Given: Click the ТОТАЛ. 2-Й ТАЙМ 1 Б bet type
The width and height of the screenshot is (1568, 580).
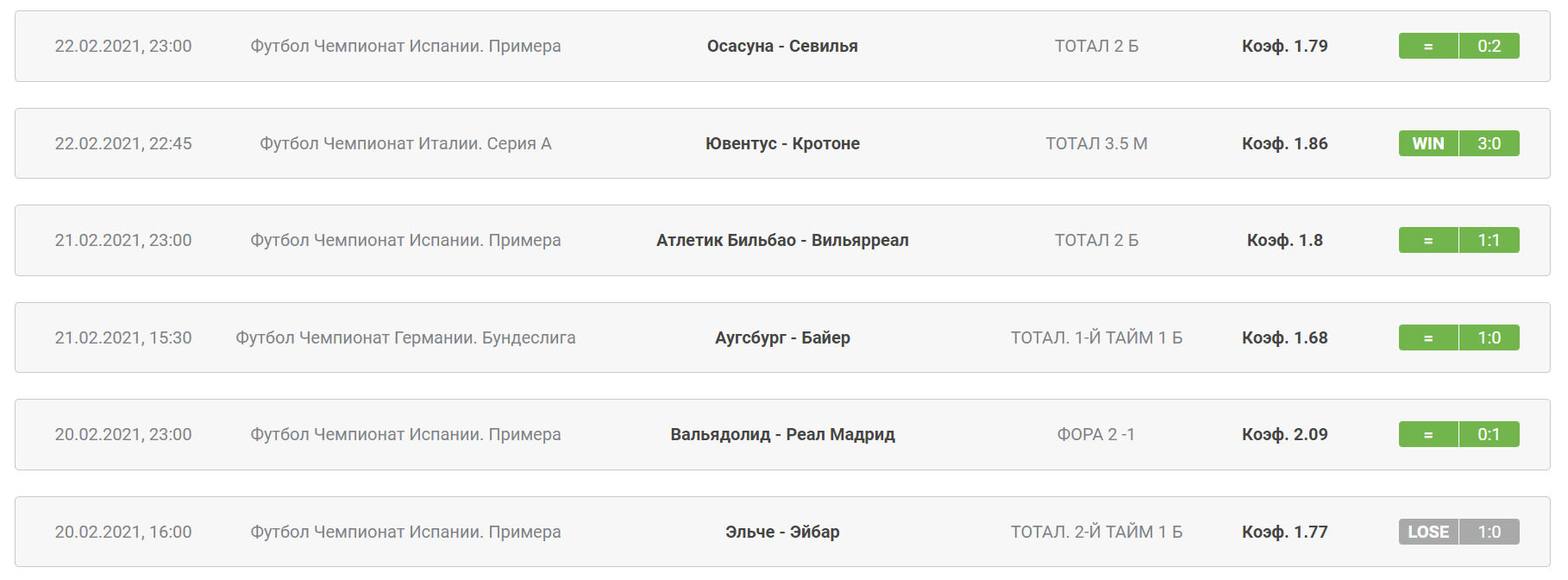Looking at the screenshot, I should coord(1096,533).
